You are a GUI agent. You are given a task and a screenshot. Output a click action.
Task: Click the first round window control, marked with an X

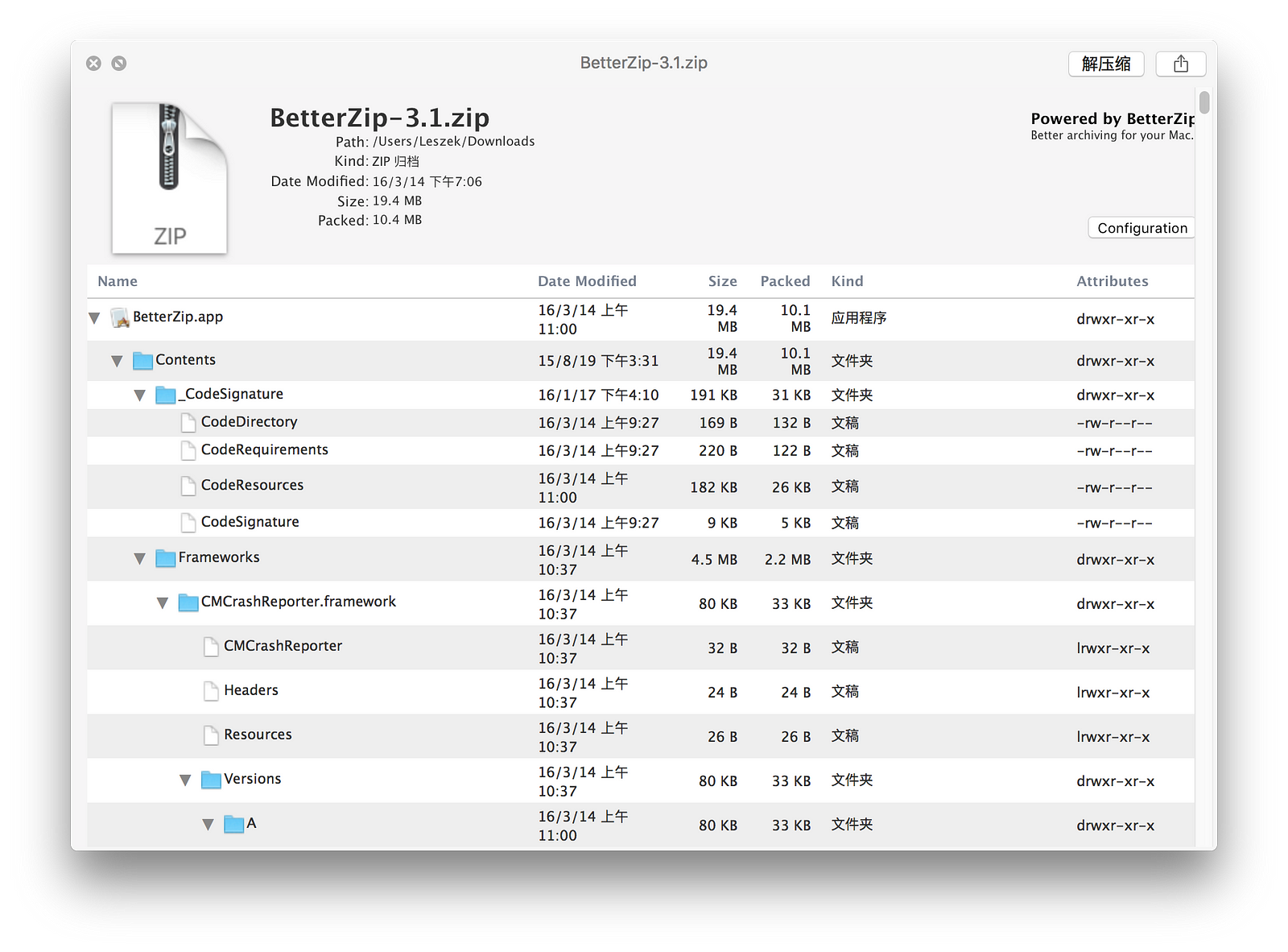94,64
